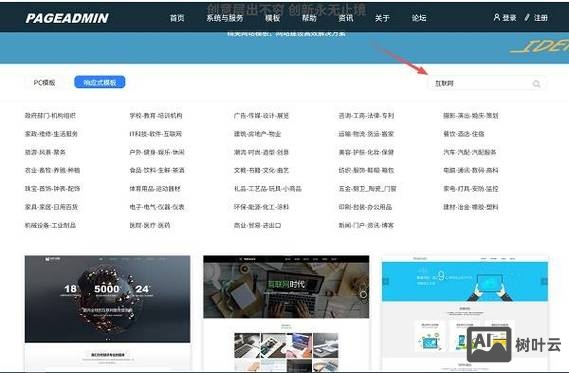Open category 户外-健身-娱乐-休闲
Screen dimensions: 569x373
tap(157, 152)
